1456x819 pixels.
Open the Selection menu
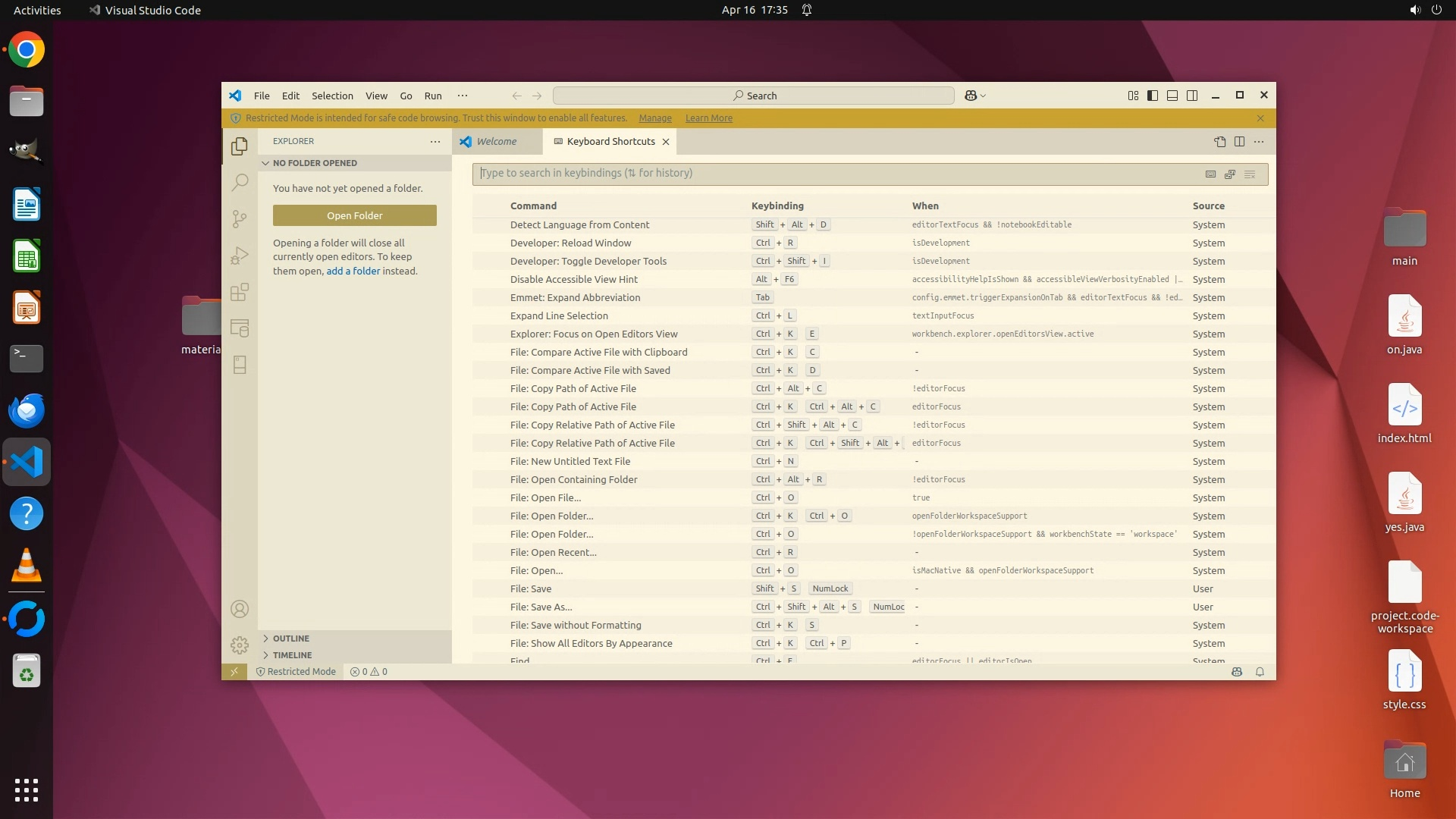click(x=332, y=96)
